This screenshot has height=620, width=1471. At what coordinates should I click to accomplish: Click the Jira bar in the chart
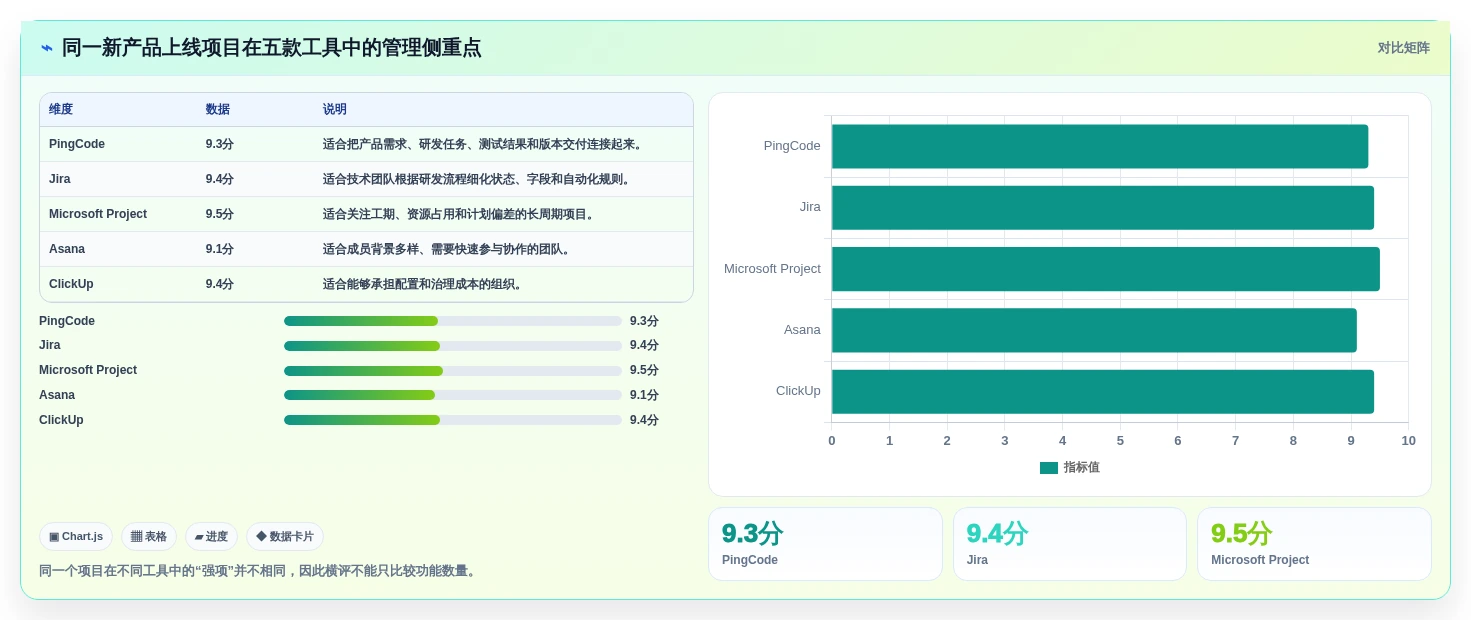1103,207
